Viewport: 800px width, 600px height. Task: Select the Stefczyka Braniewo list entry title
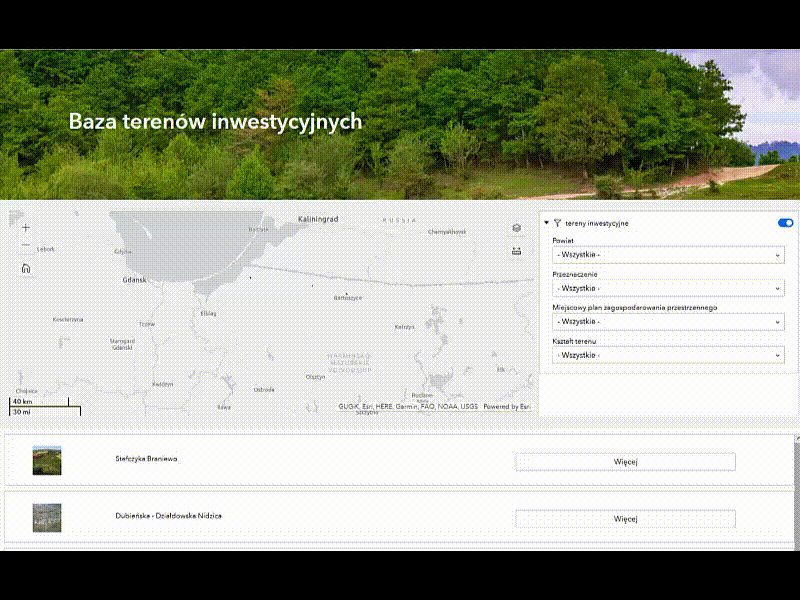coord(146,459)
